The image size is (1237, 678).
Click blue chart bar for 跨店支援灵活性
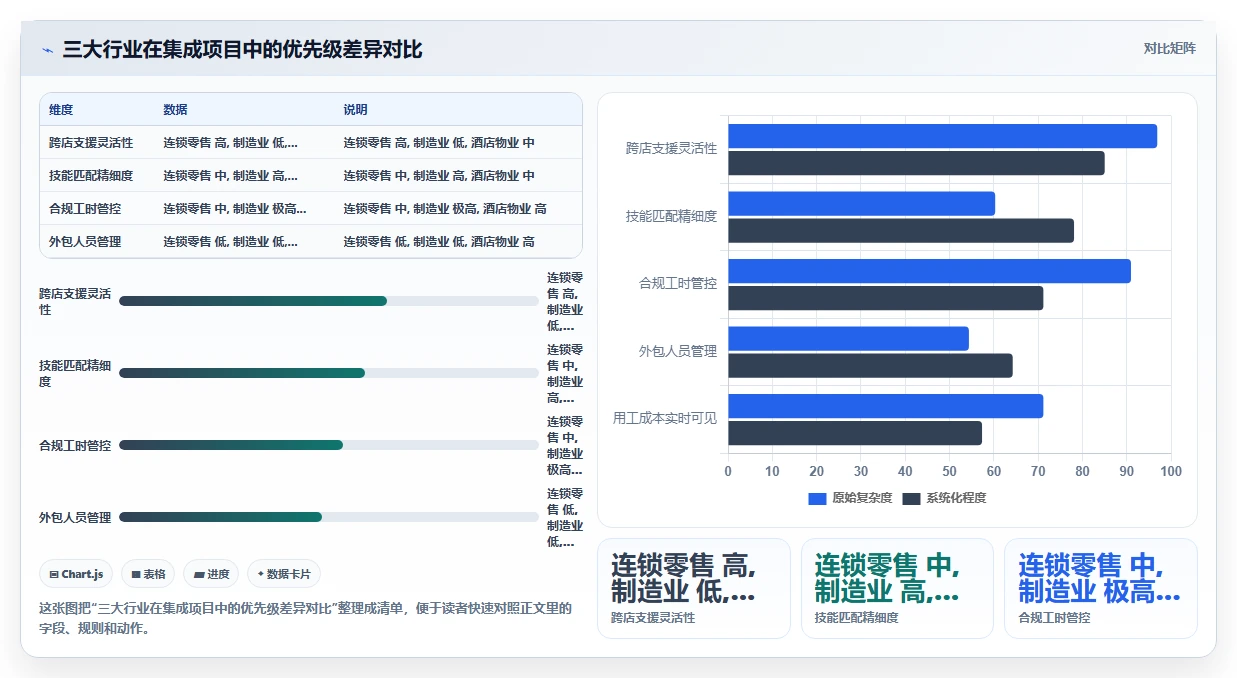(942, 136)
